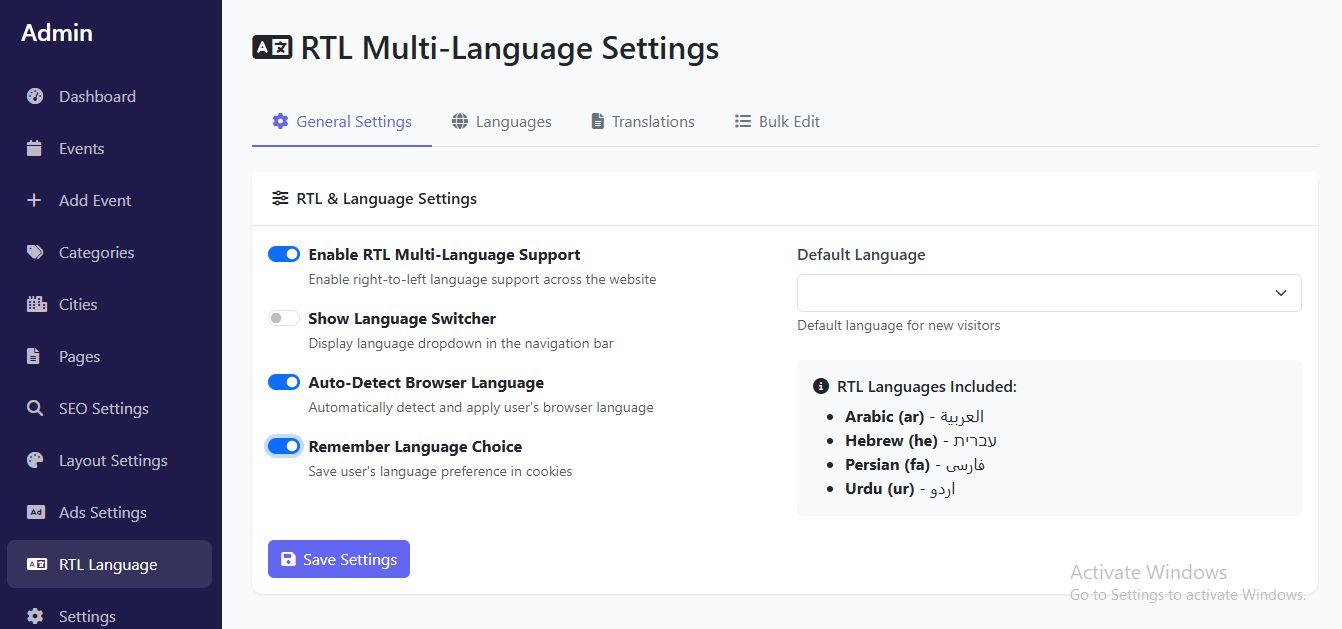This screenshot has height=629, width=1342.
Task: Disable the RTL Multi-Language Support toggle
Action: point(284,255)
